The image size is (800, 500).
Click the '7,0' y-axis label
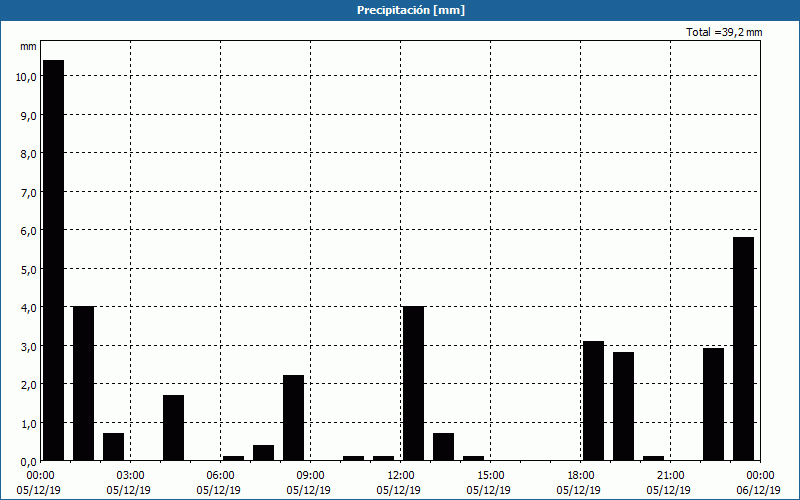click(x=29, y=192)
